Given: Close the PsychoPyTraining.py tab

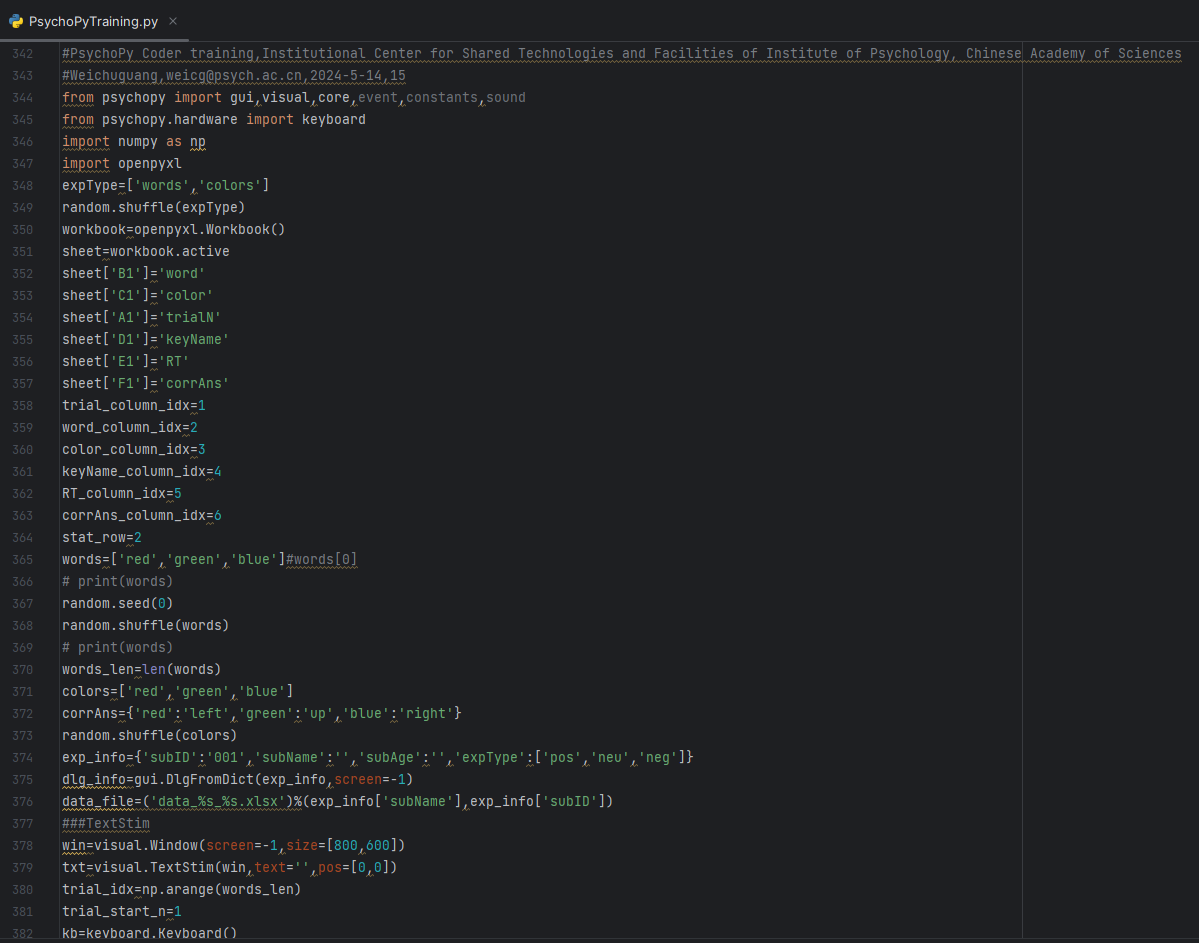Looking at the screenshot, I should click(x=173, y=21).
